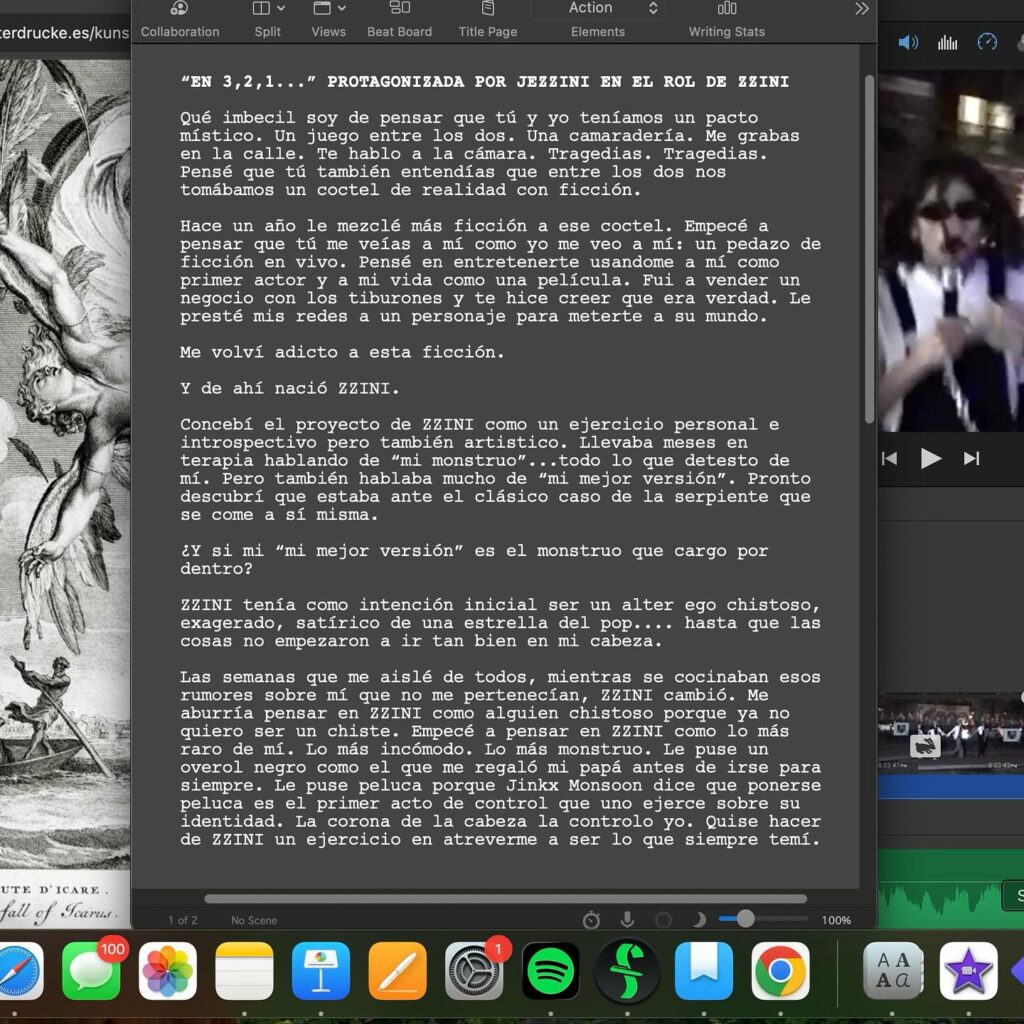This screenshot has width=1024, height=1024.
Task: Show more toolbar items with double chevron
Action: tap(862, 8)
